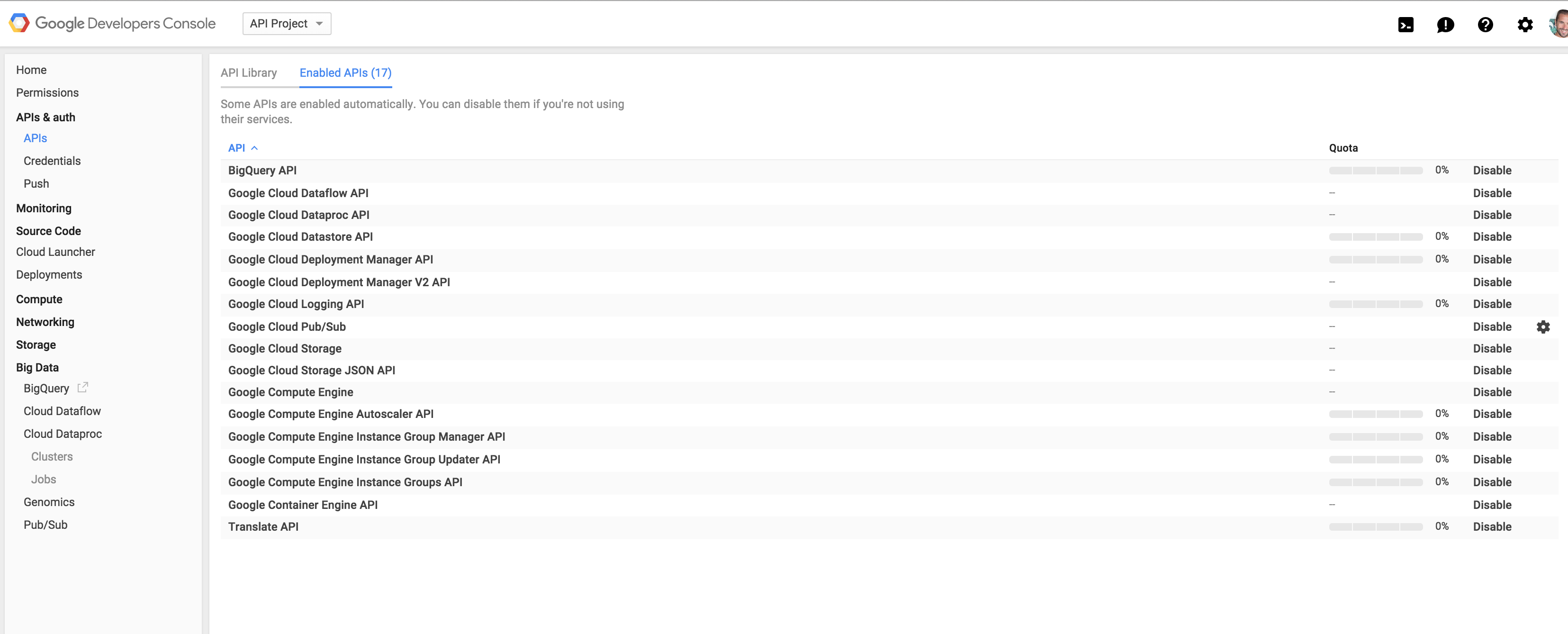Select Enabled APIs (17) tab

(345, 73)
